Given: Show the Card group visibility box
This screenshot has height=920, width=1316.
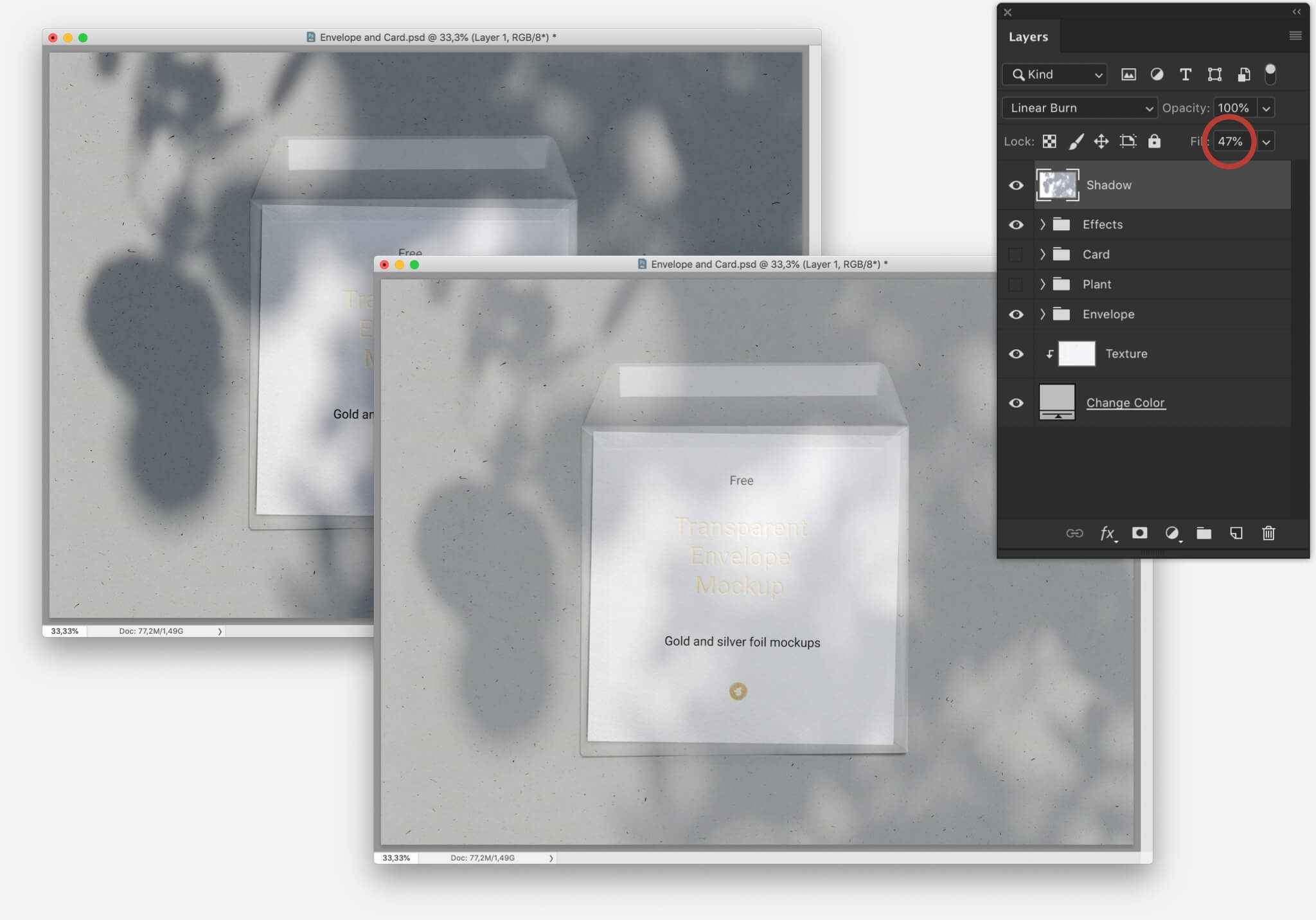Looking at the screenshot, I should click(x=1016, y=255).
